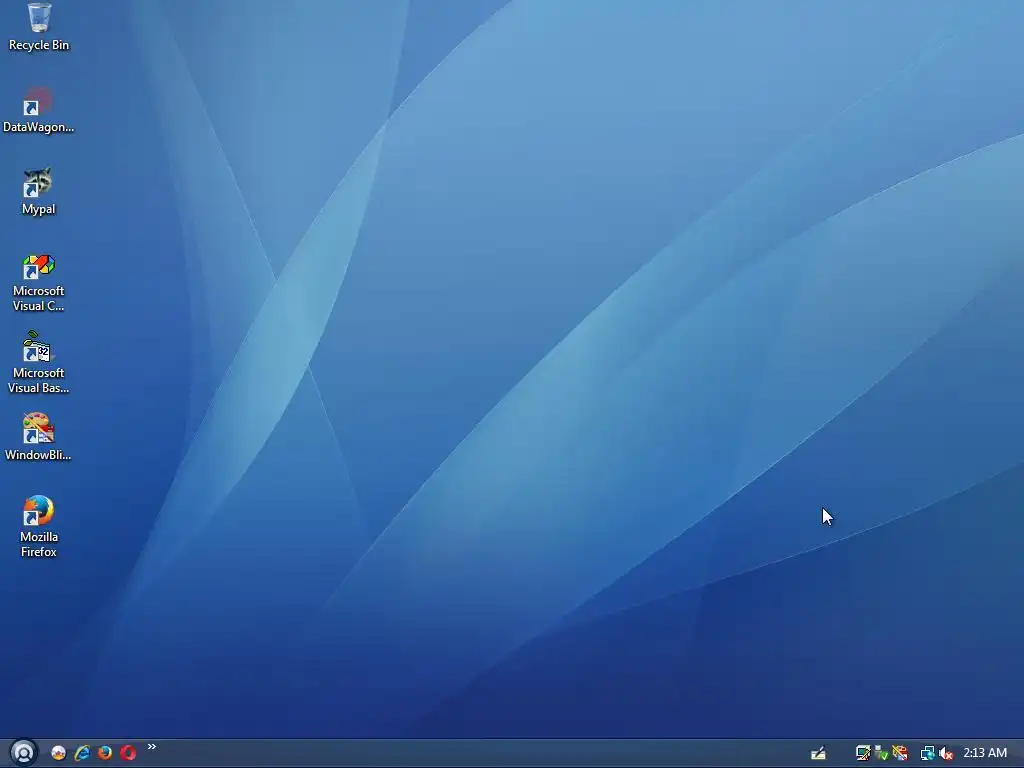Select the Mozilla Firefox desktop shortcut
This screenshot has width=1024, height=768.
[x=39, y=526]
